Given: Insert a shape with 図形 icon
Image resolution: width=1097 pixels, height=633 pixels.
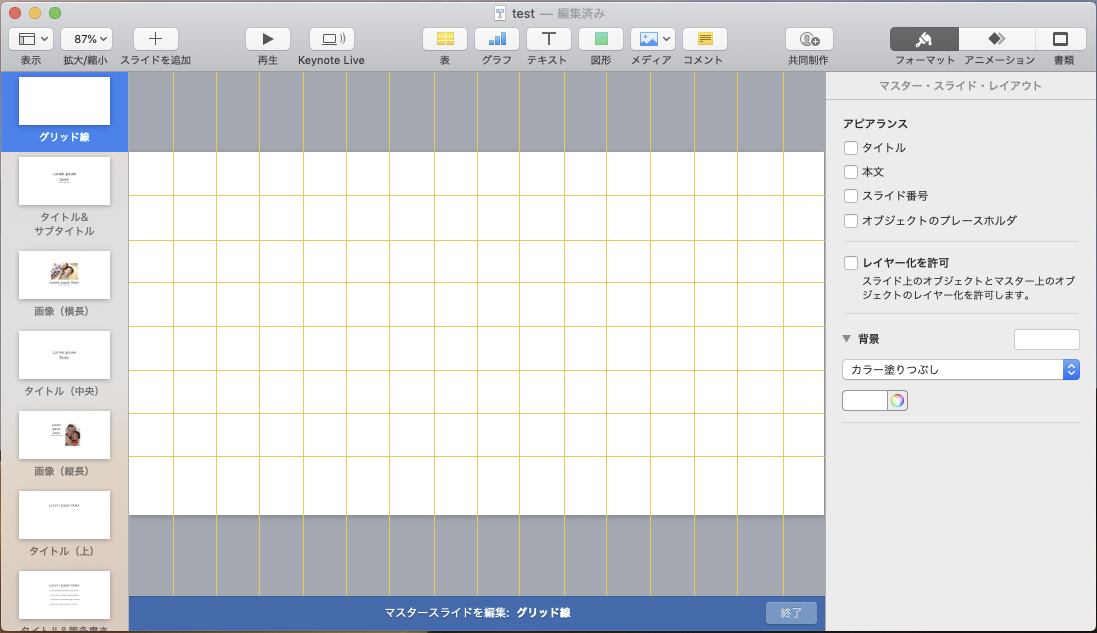Looking at the screenshot, I should tap(601, 39).
